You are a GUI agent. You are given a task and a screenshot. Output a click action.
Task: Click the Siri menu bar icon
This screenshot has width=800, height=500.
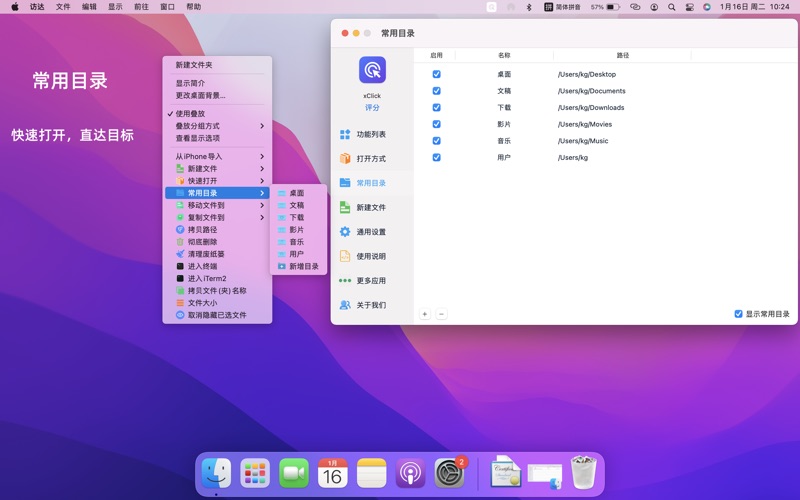click(707, 7)
